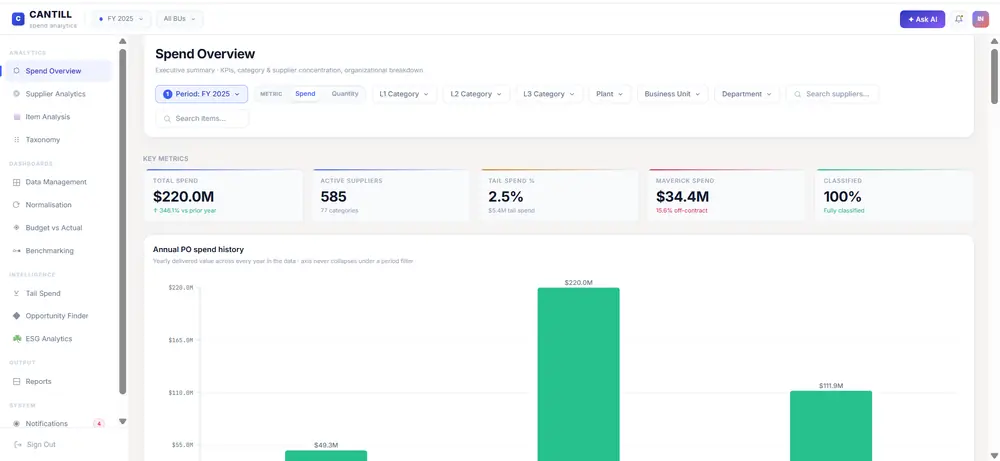
Task: Click the Supplier Analytics sidebar icon
Action: click(x=17, y=94)
